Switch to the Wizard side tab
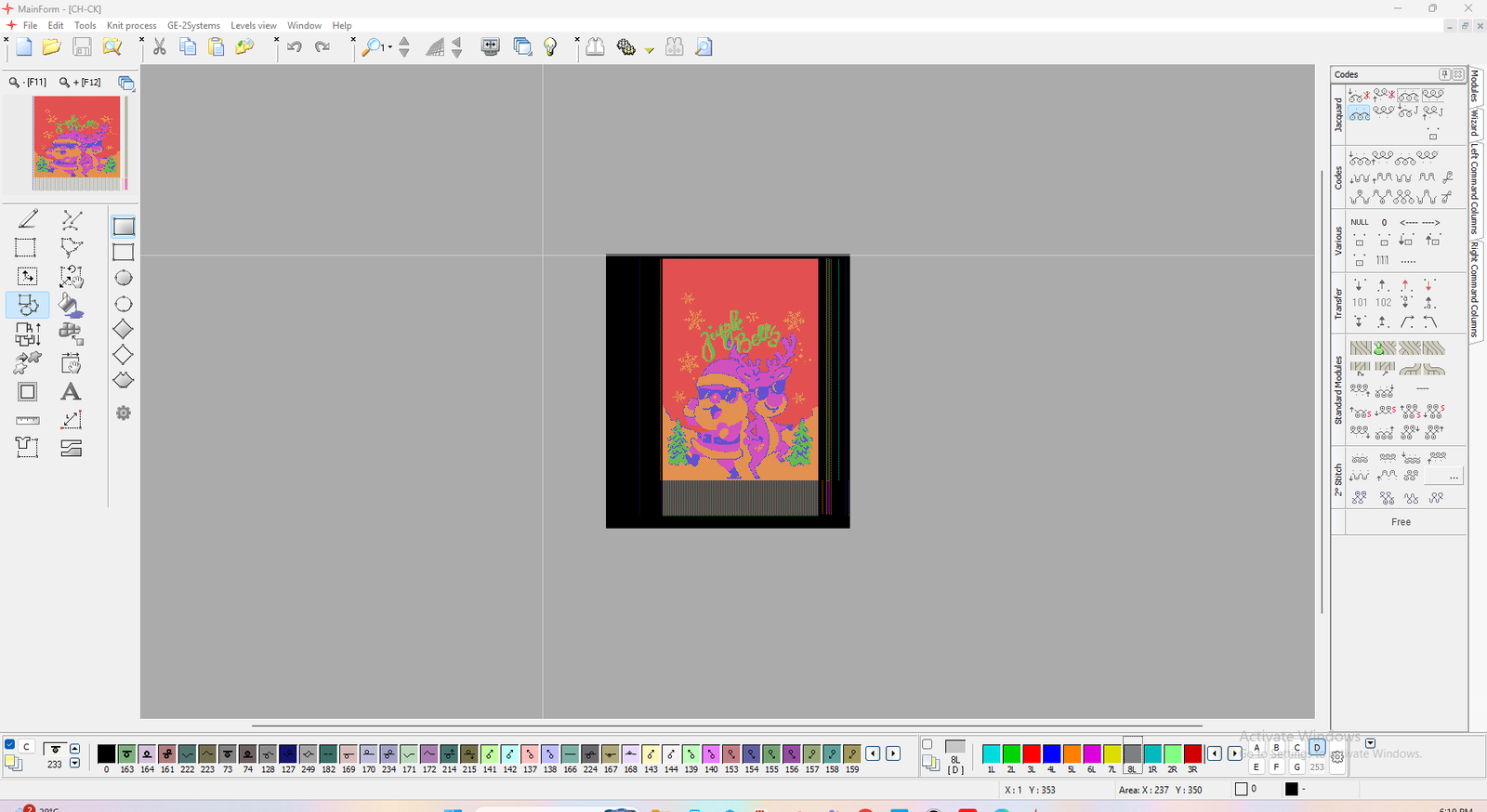1487x812 pixels. [1475, 122]
